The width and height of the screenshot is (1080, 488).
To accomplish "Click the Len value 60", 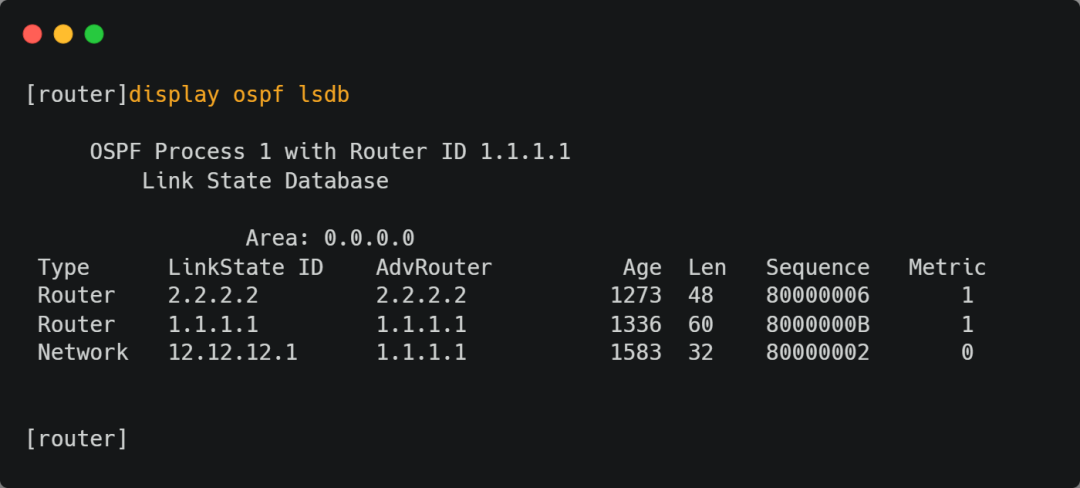I will point(700,324).
